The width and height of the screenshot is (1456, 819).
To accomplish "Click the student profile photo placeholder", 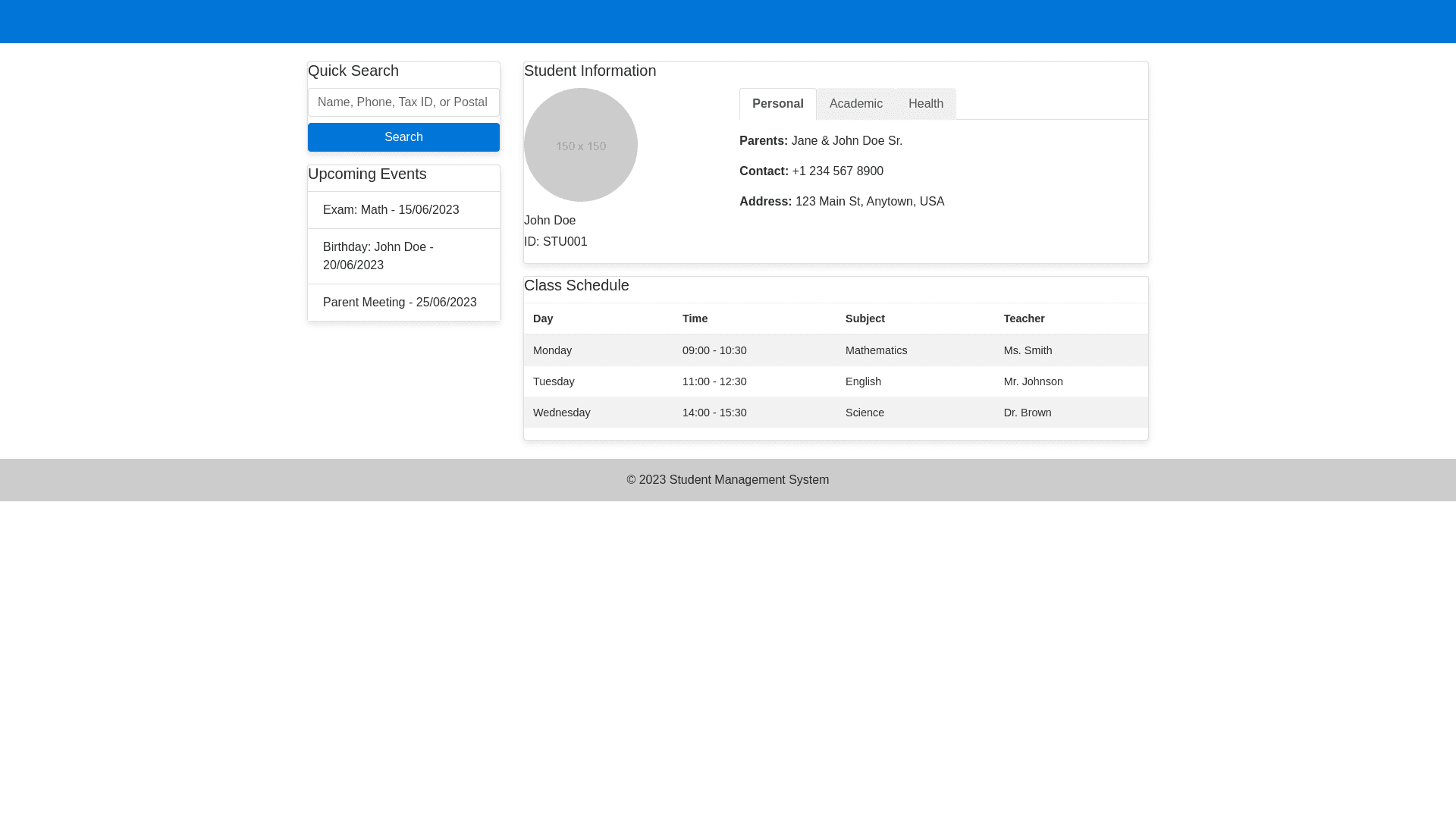I will coord(580,145).
